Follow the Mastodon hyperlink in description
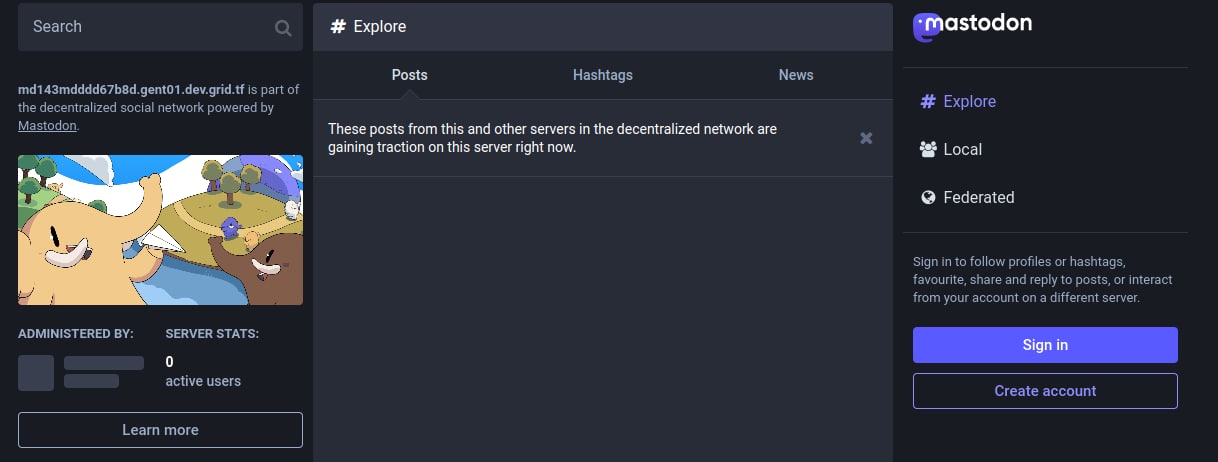The image size is (1218, 462). point(47,126)
